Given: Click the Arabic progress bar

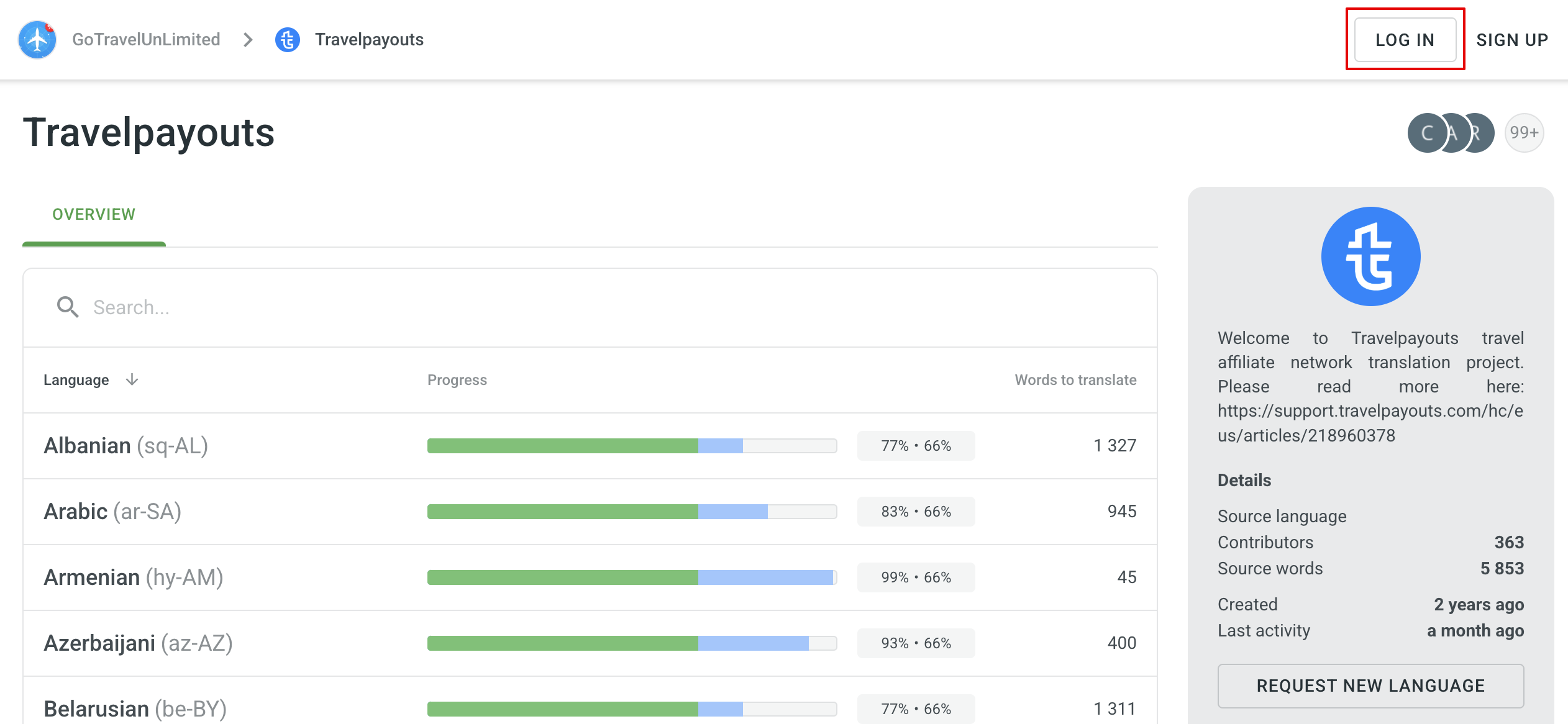Looking at the screenshot, I should [632, 511].
